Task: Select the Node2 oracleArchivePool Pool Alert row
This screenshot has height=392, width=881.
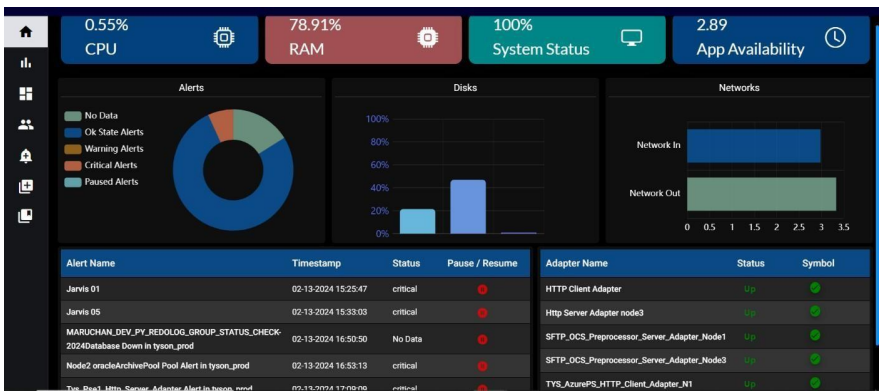Action: click(x=296, y=366)
